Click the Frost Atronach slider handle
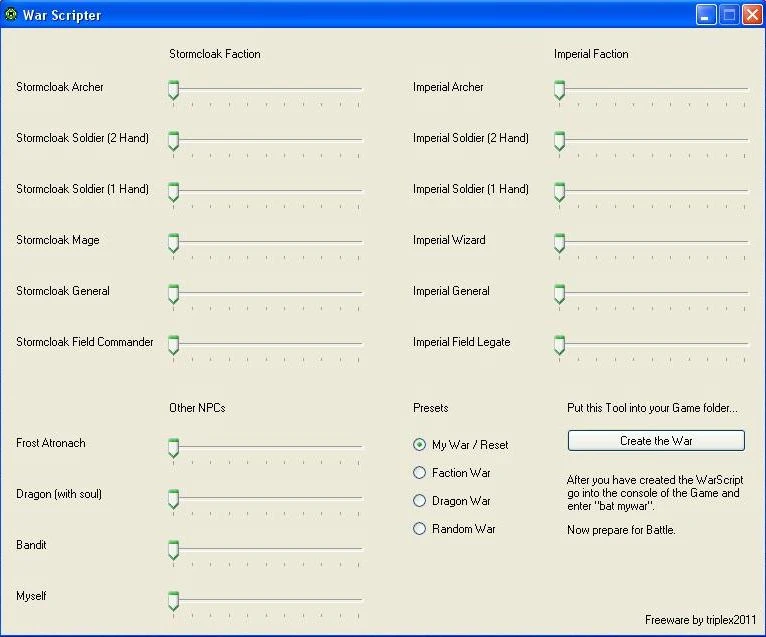Screen dimensions: 766x637 coord(173,447)
